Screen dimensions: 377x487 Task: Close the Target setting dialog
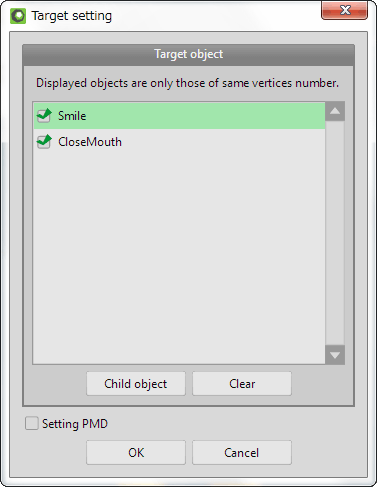point(344,10)
